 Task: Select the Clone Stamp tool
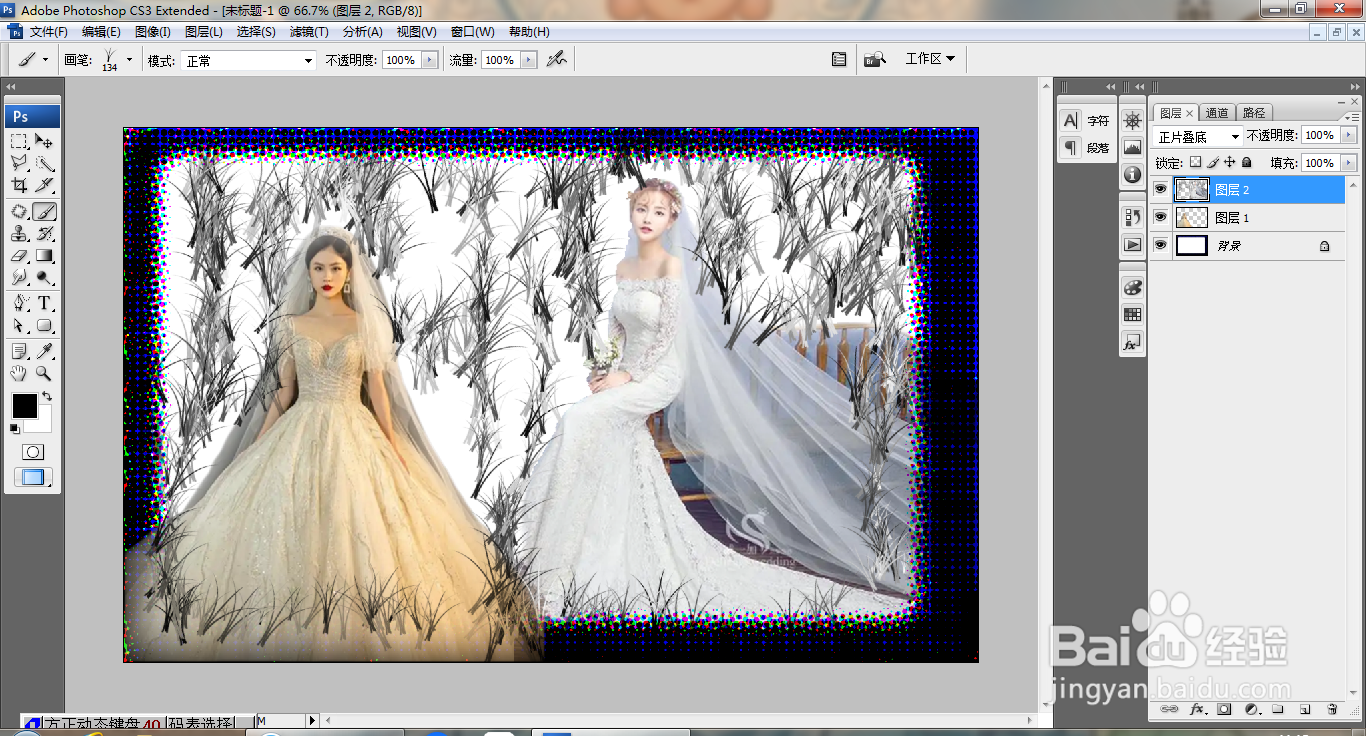tap(19, 234)
